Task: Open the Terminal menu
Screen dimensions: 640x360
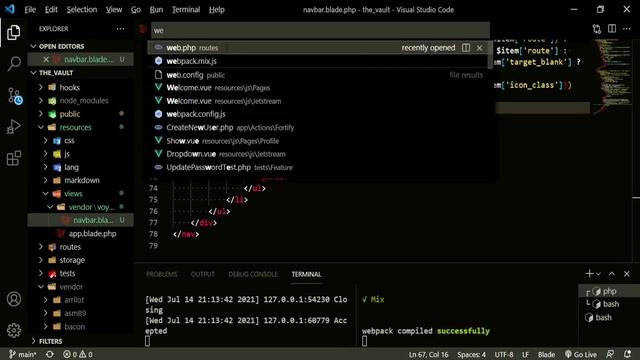Action: tap(186, 9)
